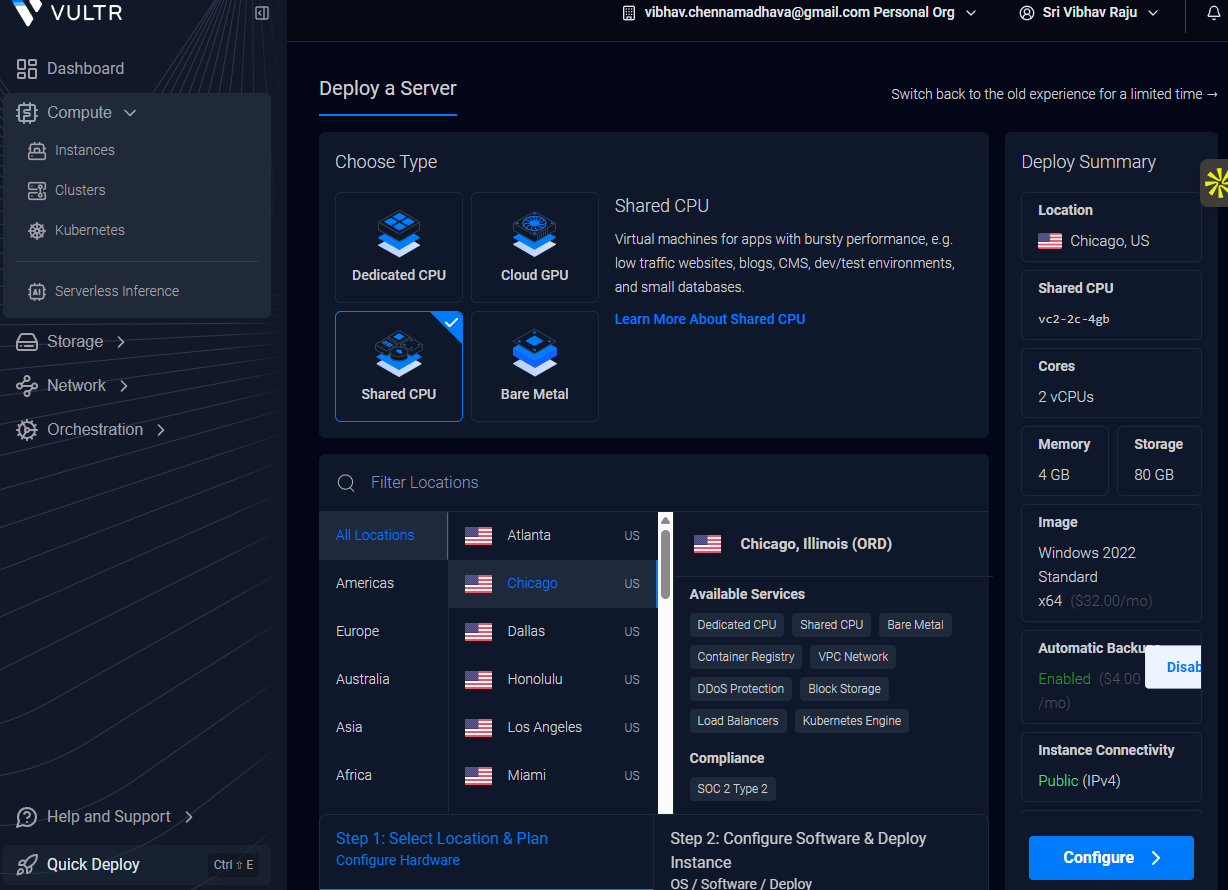Select Shared CPU server type
Screen dimensions: 1228x890
[399, 366]
